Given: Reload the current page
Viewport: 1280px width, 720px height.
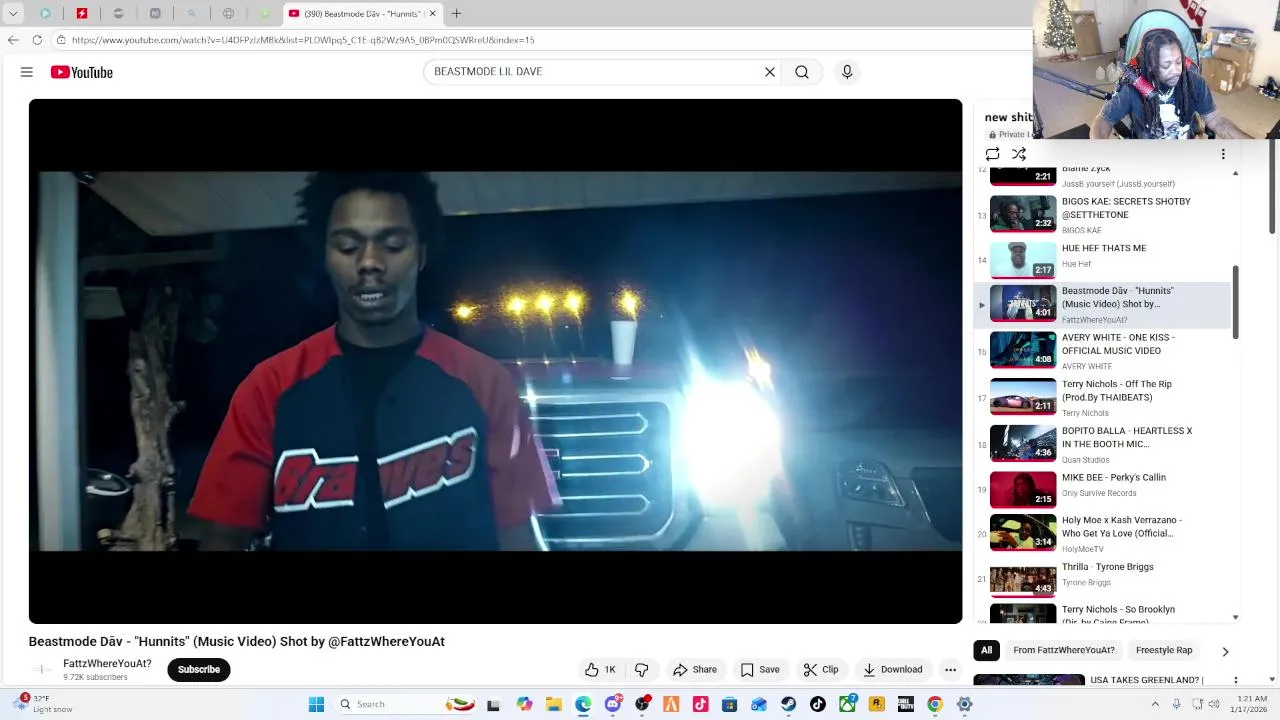Looking at the screenshot, I should click(x=37, y=40).
